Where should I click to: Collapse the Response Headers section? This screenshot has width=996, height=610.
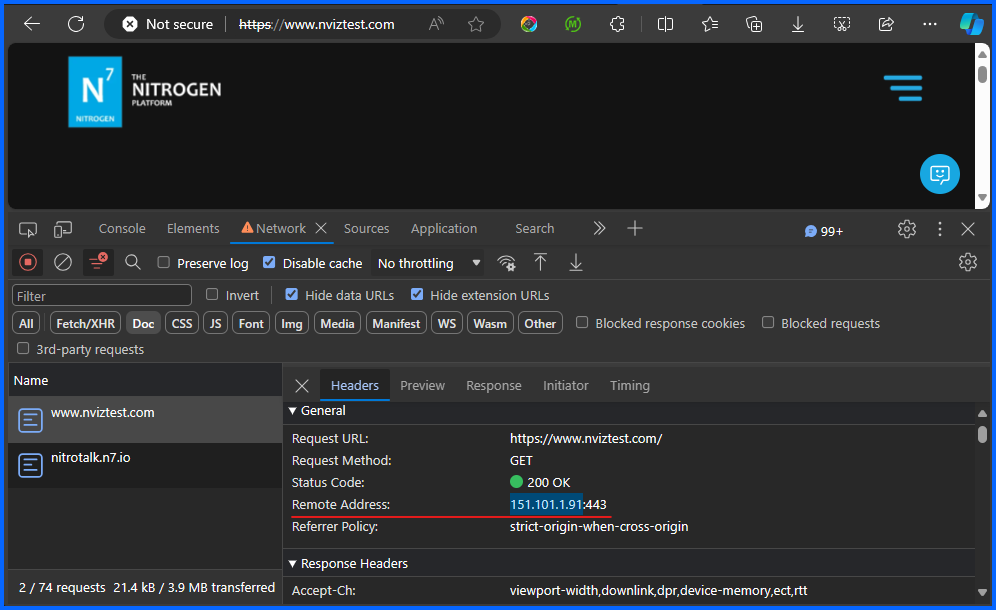[x=293, y=564]
